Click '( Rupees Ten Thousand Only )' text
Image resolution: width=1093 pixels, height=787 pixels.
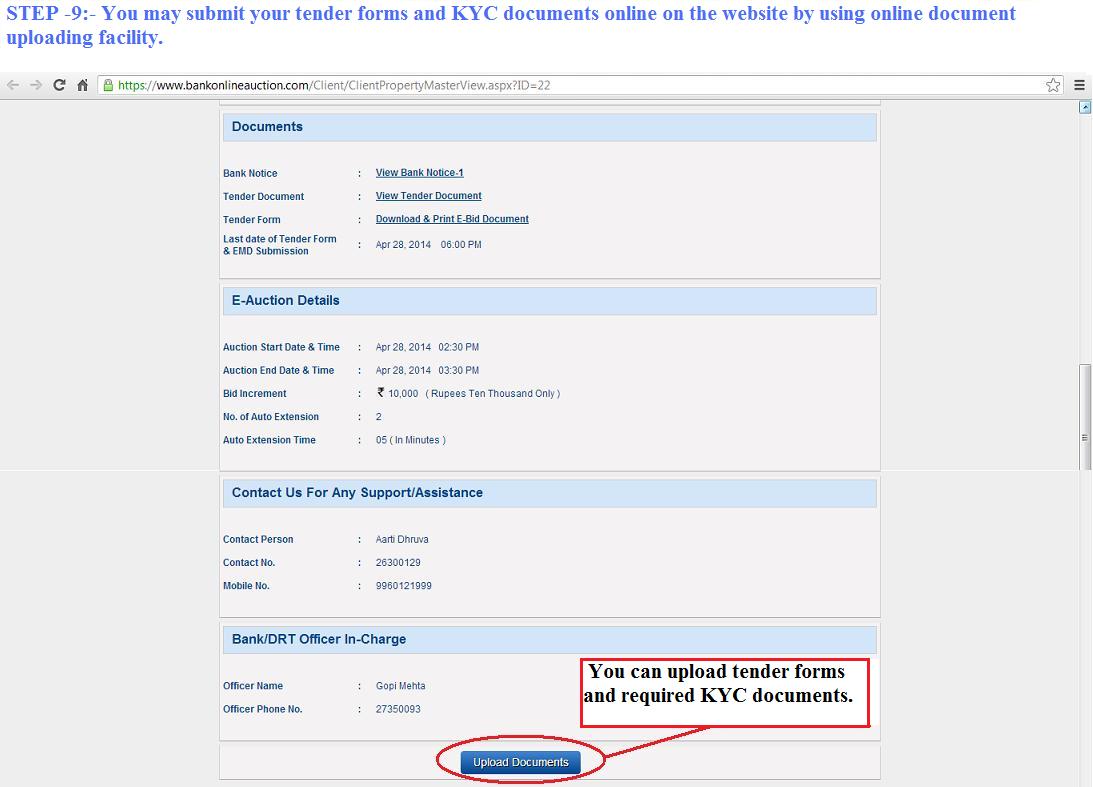pyautogui.click(x=493, y=394)
